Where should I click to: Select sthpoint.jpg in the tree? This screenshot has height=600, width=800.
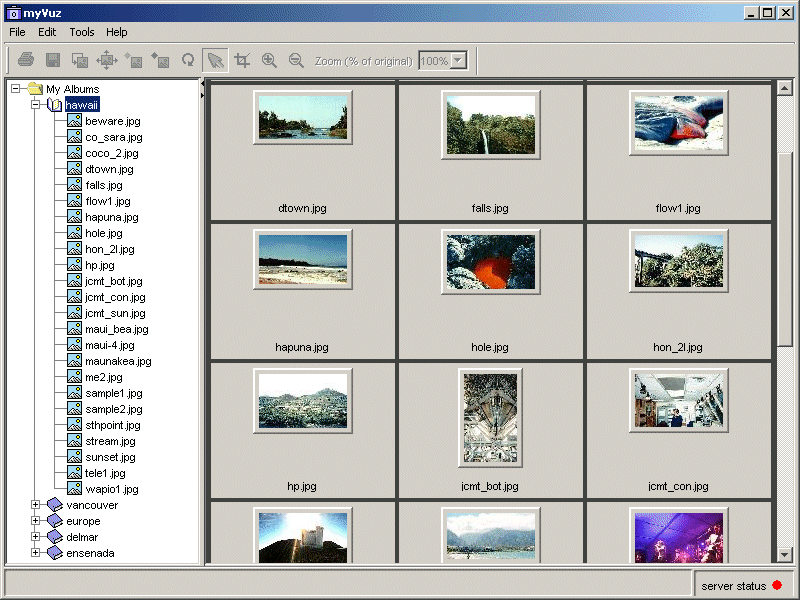tap(113, 425)
